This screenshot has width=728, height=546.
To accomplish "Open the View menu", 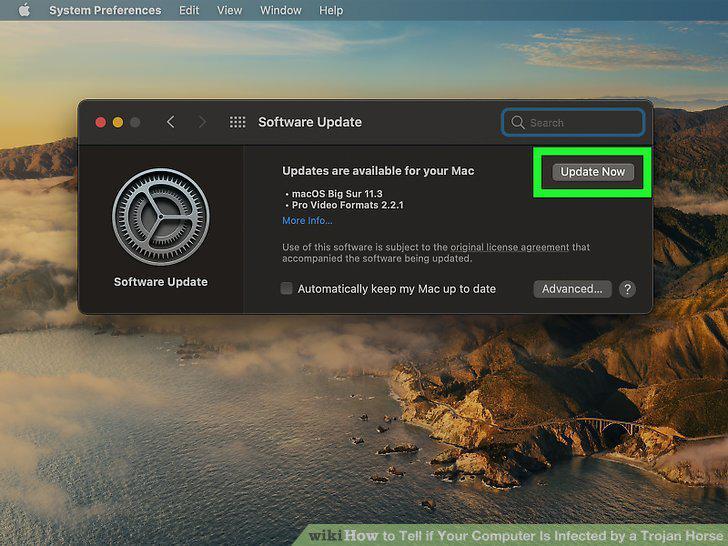I will 229,10.
